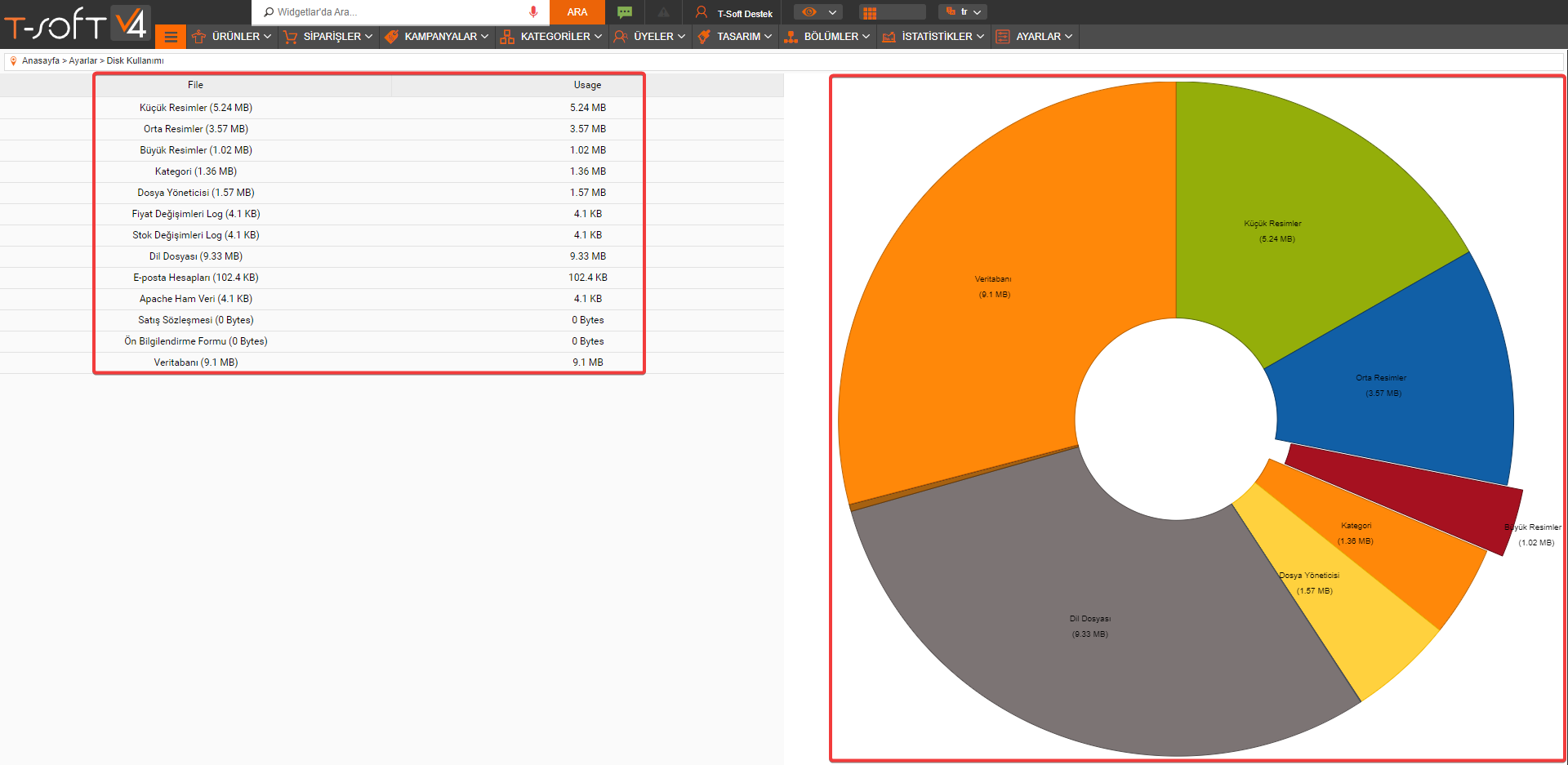The image size is (1568, 765).
Task: Click the Usage column header
Action: pyautogui.click(x=587, y=85)
